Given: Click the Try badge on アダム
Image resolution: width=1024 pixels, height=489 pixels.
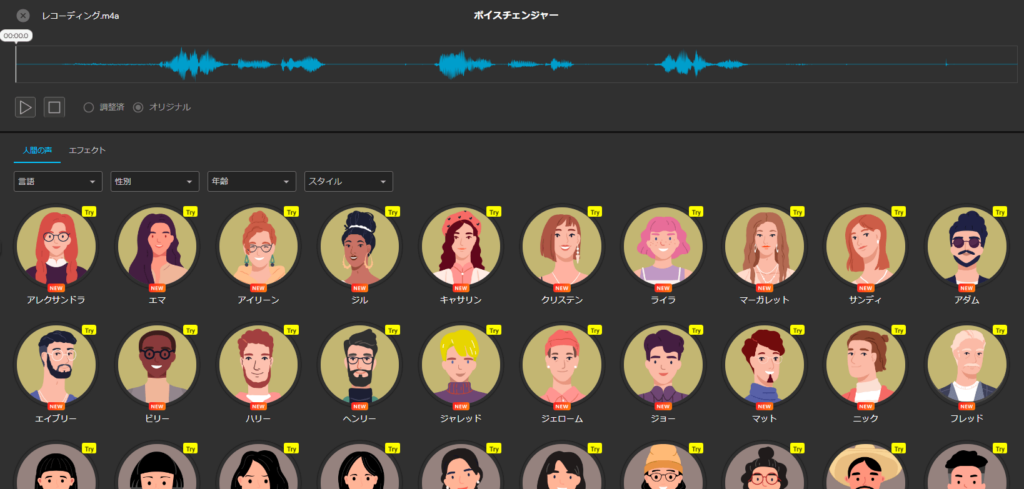Looking at the screenshot, I should tap(1000, 212).
